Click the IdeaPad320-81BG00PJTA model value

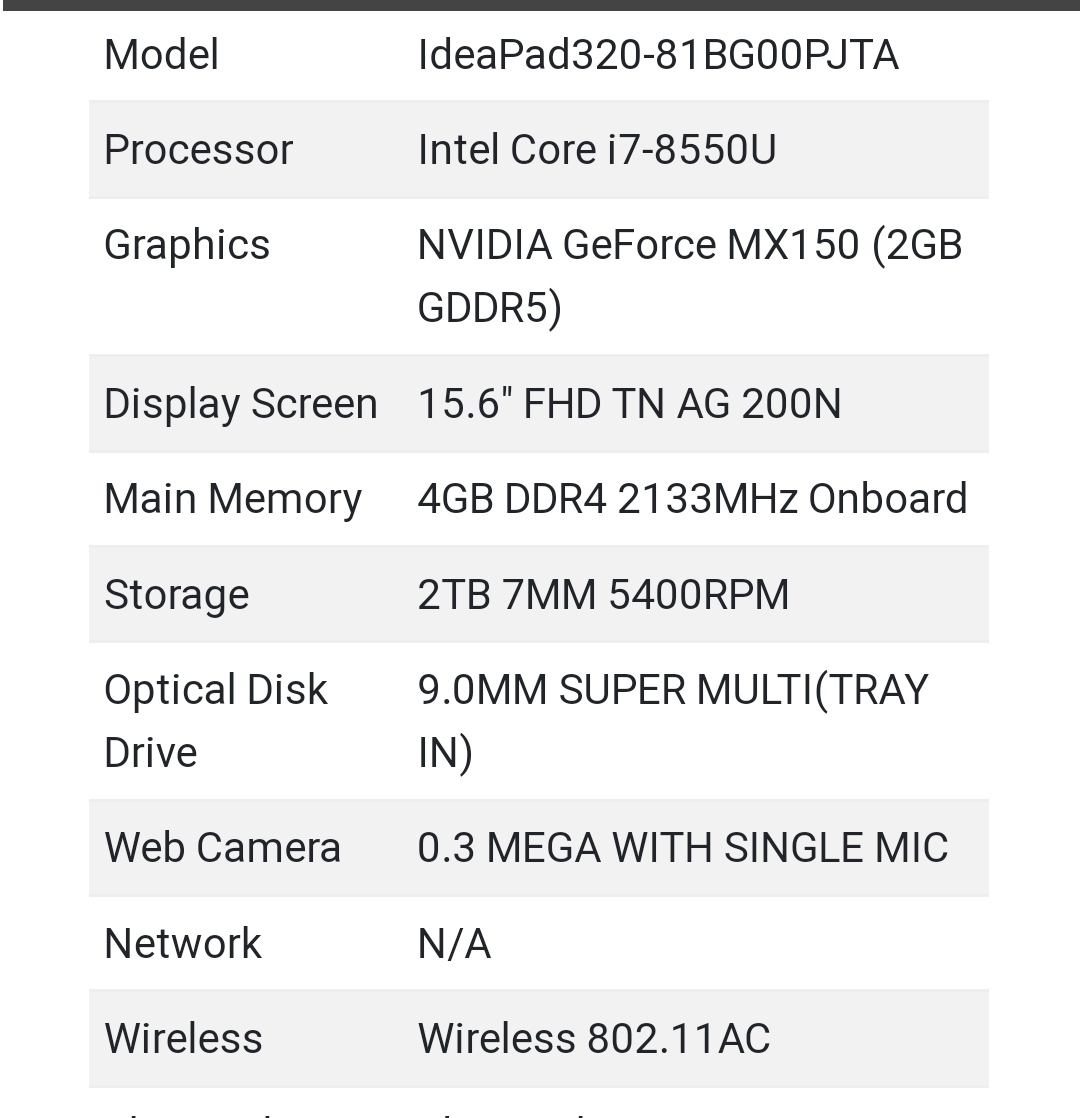coord(657,55)
